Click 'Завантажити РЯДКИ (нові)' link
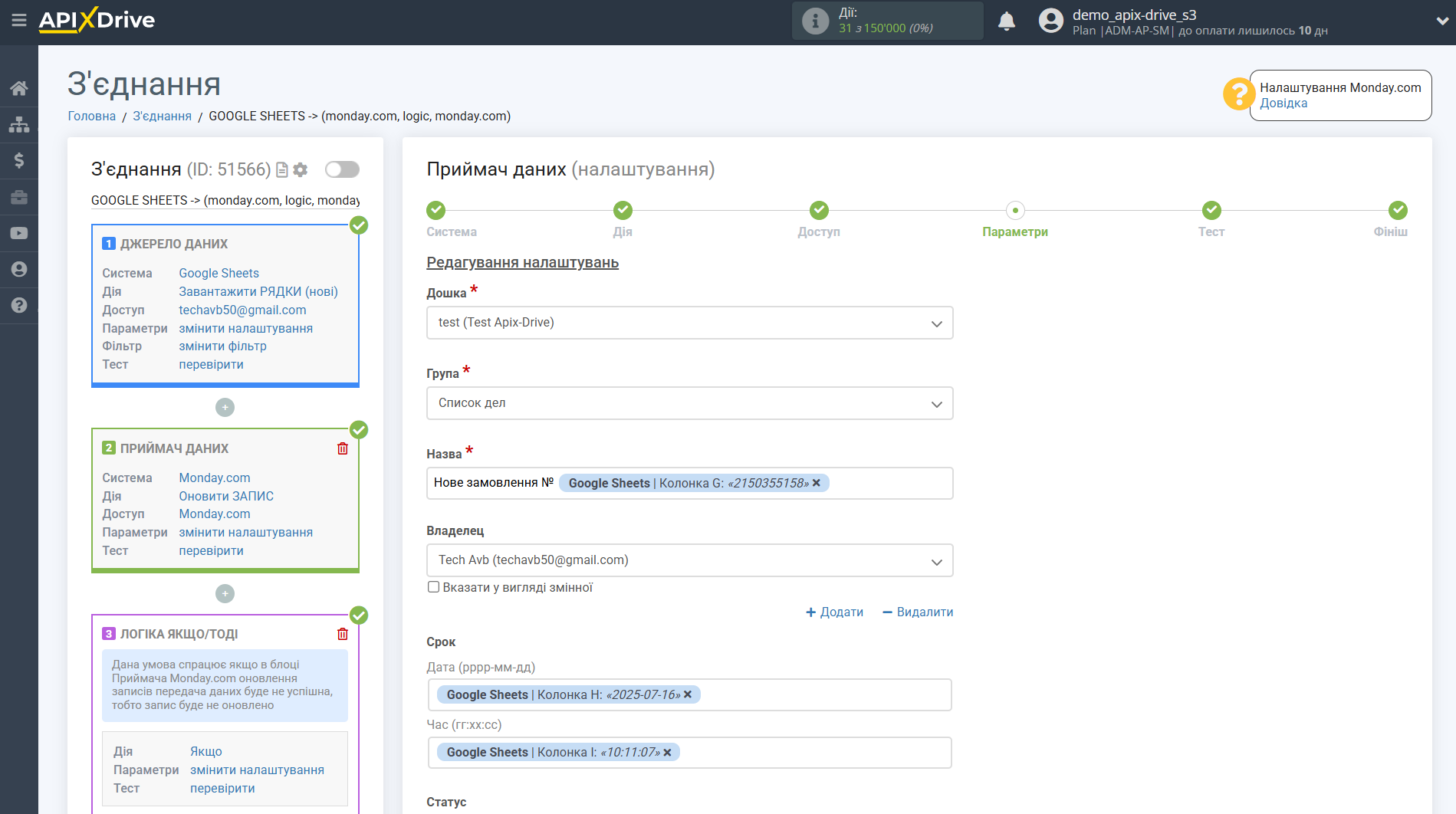This screenshot has height=814, width=1456. tap(258, 291)
